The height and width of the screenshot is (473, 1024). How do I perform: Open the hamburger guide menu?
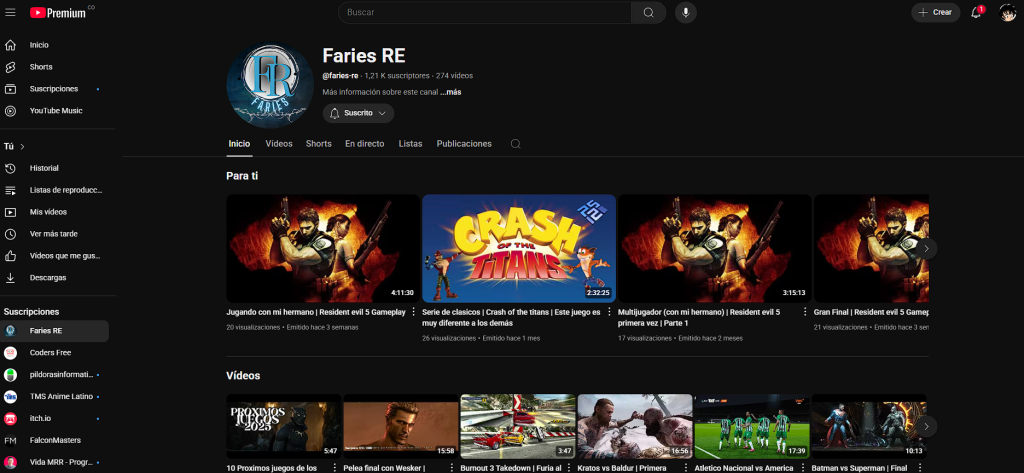pyautogui.click(x=10, y=12)
